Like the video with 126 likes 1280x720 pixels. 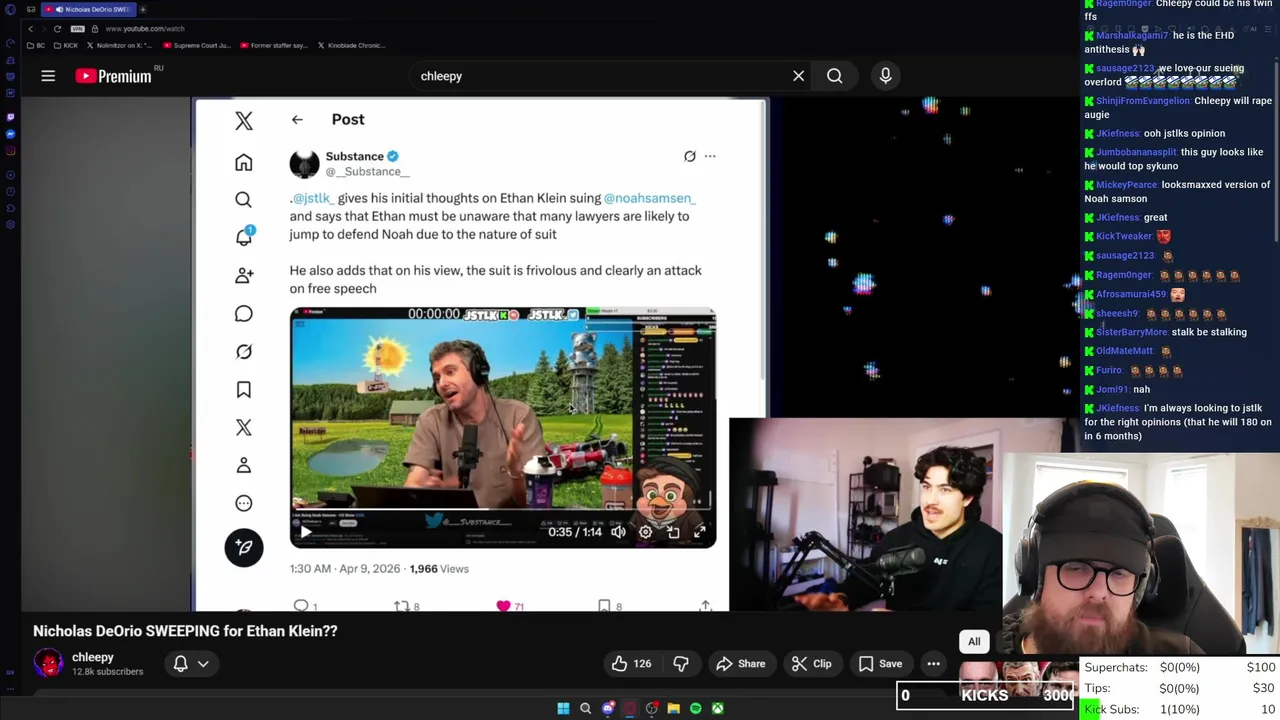coord(632,664)
